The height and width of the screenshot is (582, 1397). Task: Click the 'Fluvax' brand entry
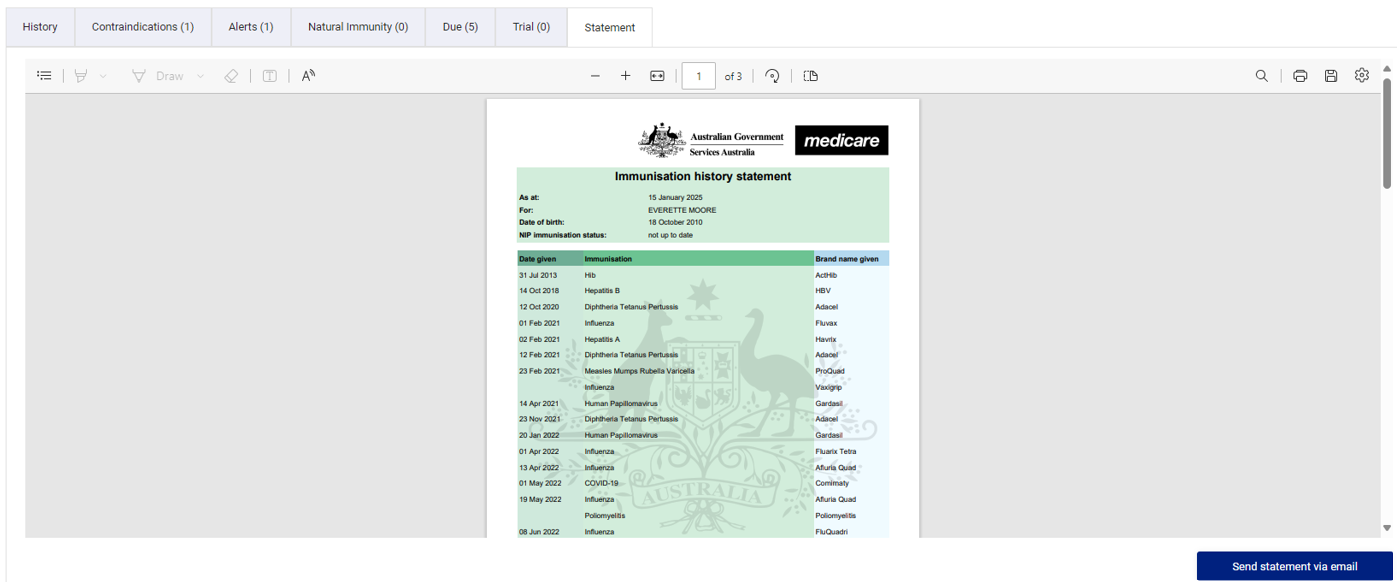click(x=827, y=323)
